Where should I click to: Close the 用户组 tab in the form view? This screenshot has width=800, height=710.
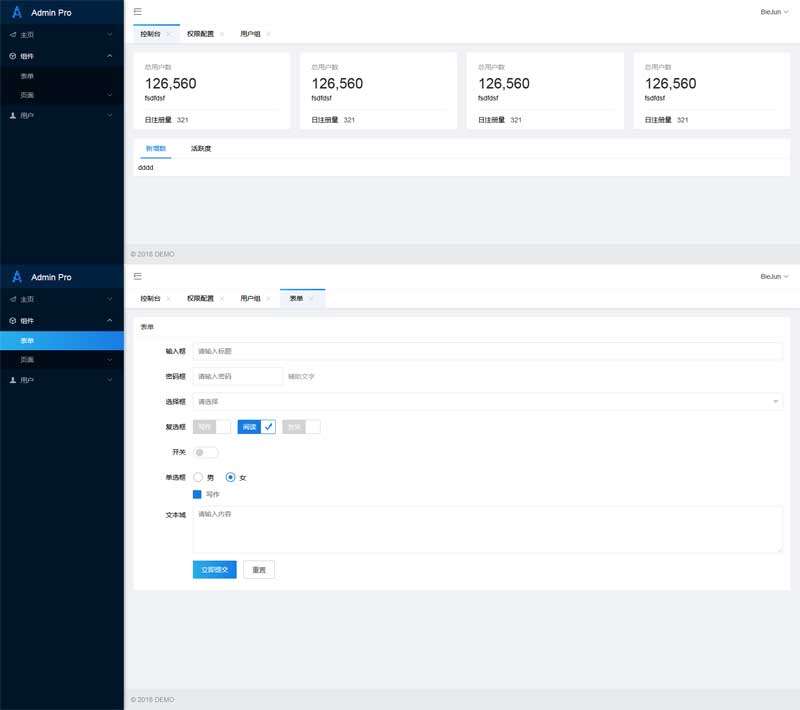click(268, 299)
